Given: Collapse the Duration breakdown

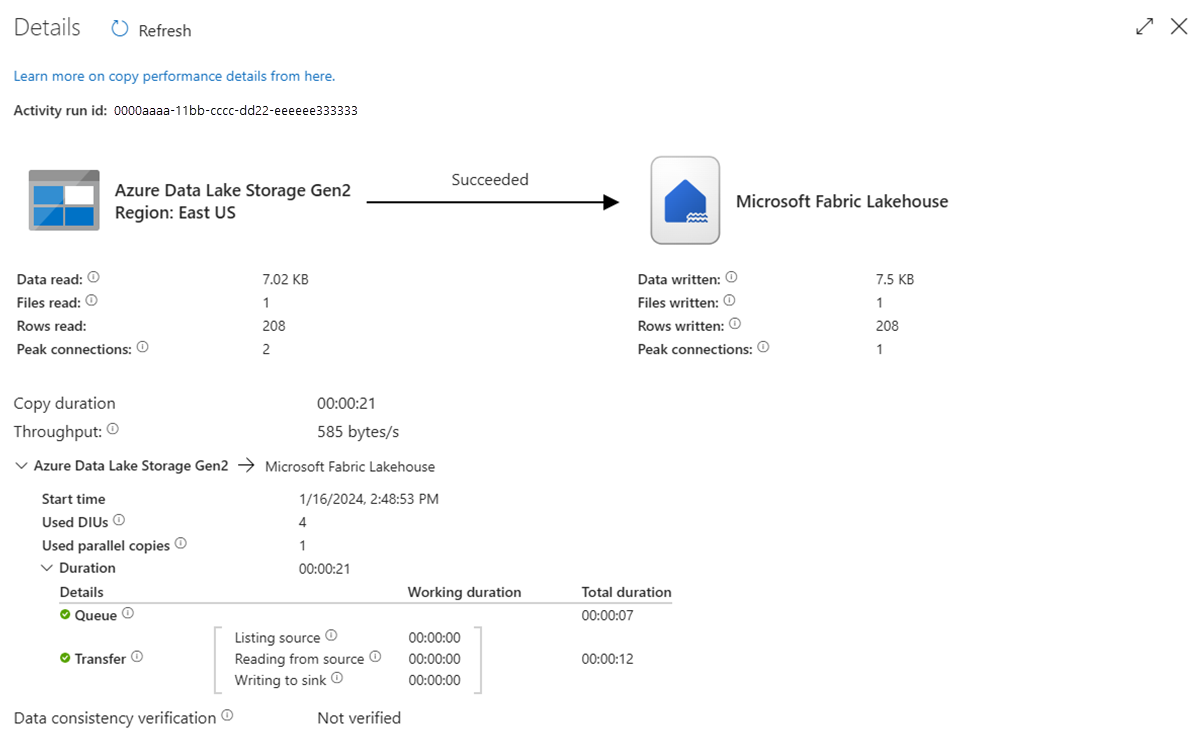Looking at the screenshot, I should (47, 567).
